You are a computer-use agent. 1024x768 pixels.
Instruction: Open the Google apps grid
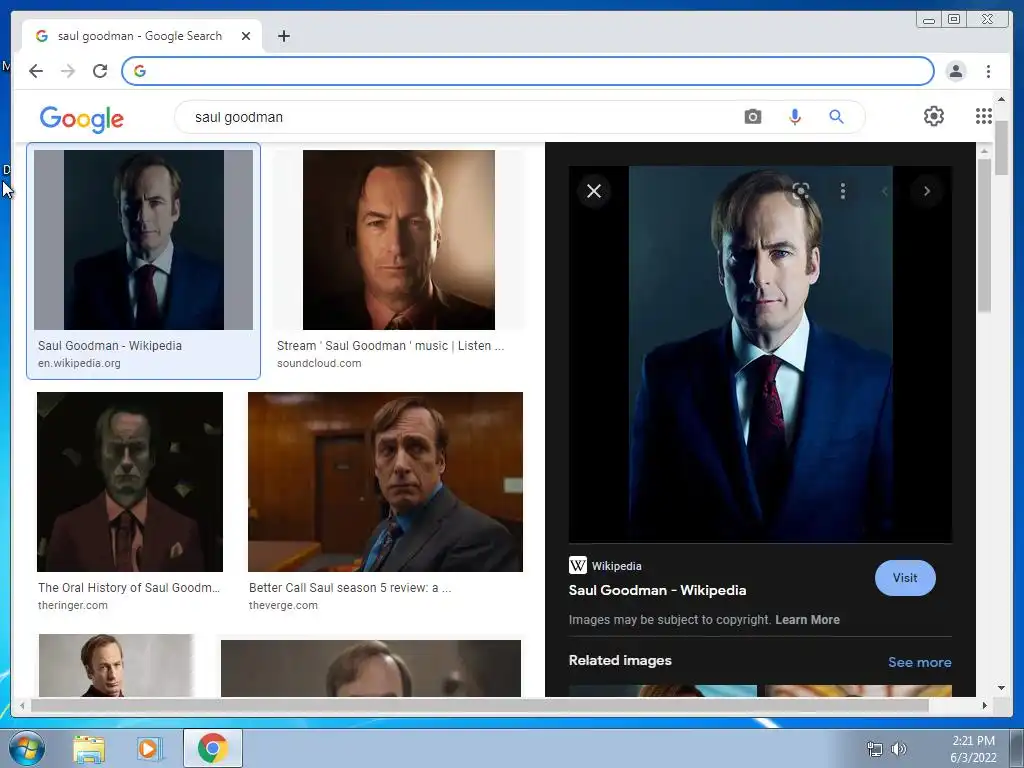[x=984, y=116]
